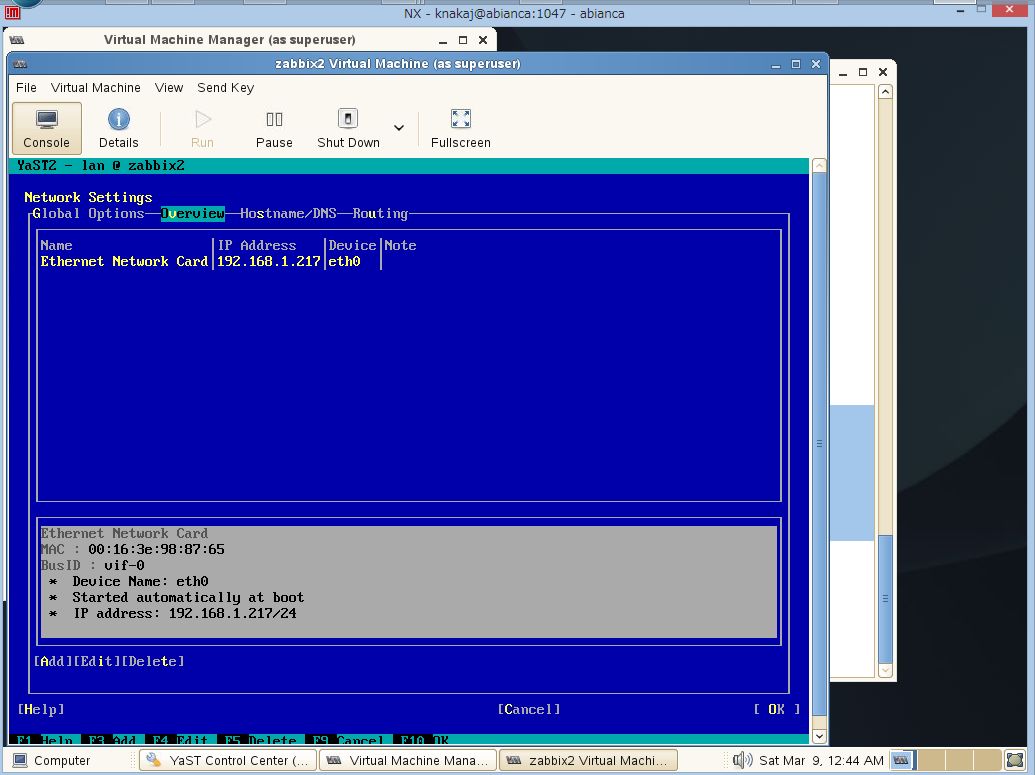Screen dimensions: 1035x775
Task: Select the Routing tab
Action: click(x=380, y=213)
